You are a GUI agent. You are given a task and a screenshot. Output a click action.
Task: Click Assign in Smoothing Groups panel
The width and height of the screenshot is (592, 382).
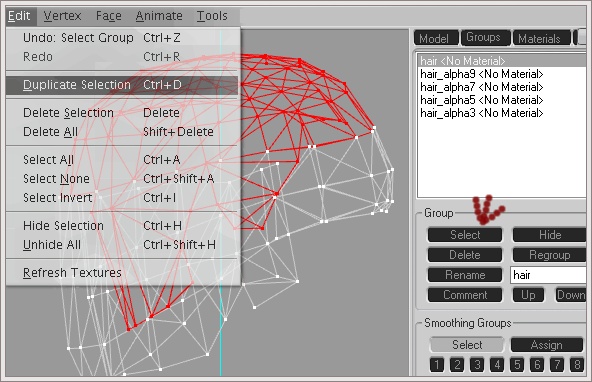(x=547, y=345)
